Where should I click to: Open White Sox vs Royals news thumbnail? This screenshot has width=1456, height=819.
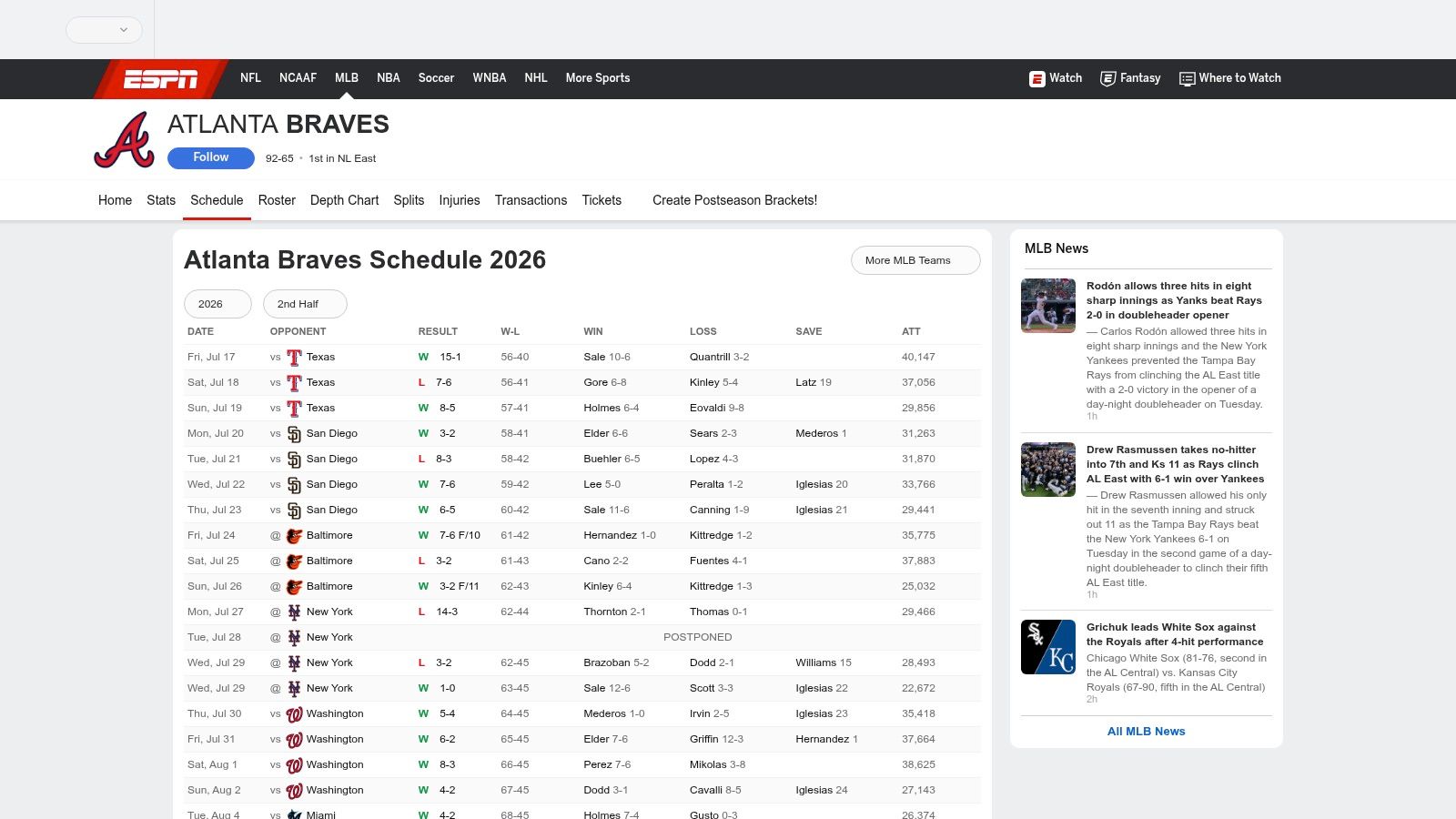[1048, 647]
